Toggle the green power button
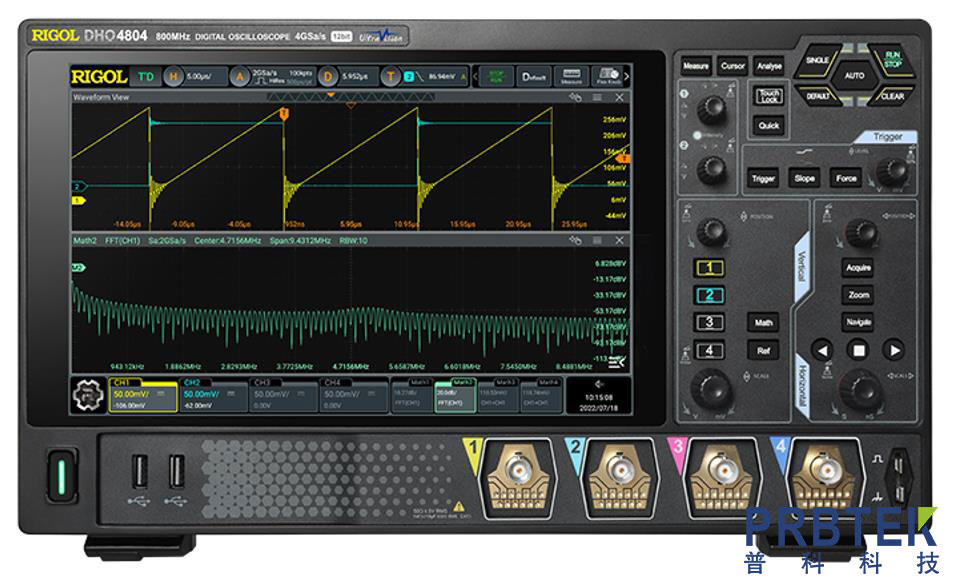This screenshot has height=582, width=955. (62, 476)
